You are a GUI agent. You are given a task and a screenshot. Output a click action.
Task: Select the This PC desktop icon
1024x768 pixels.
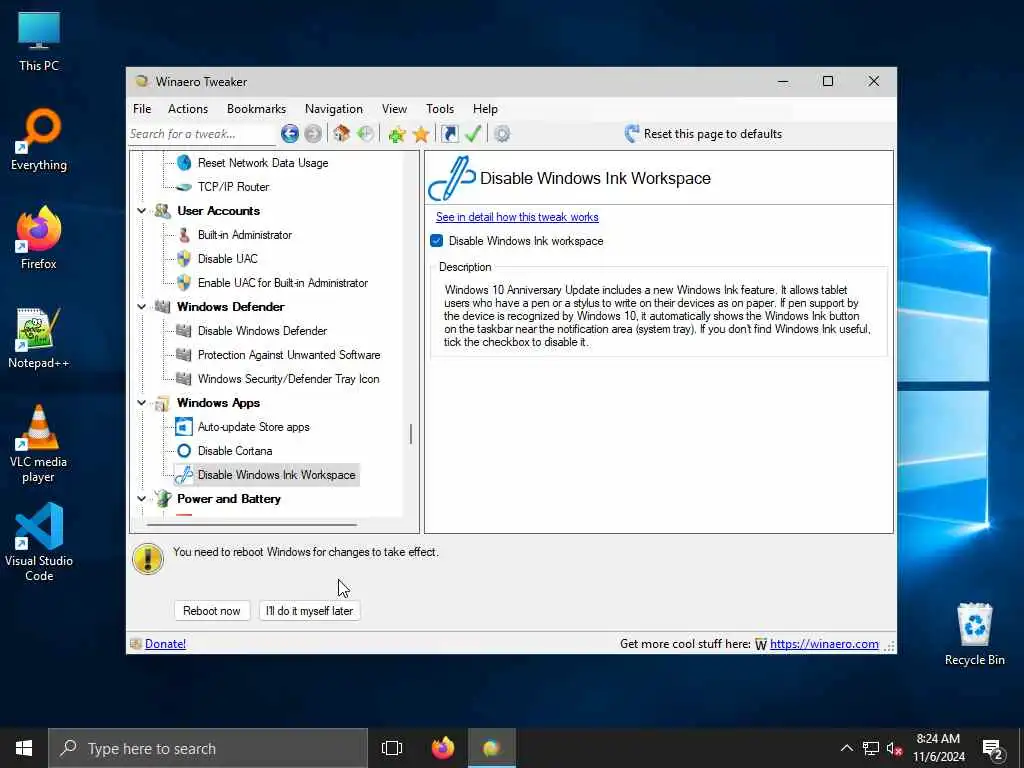(x=39, y=40)
